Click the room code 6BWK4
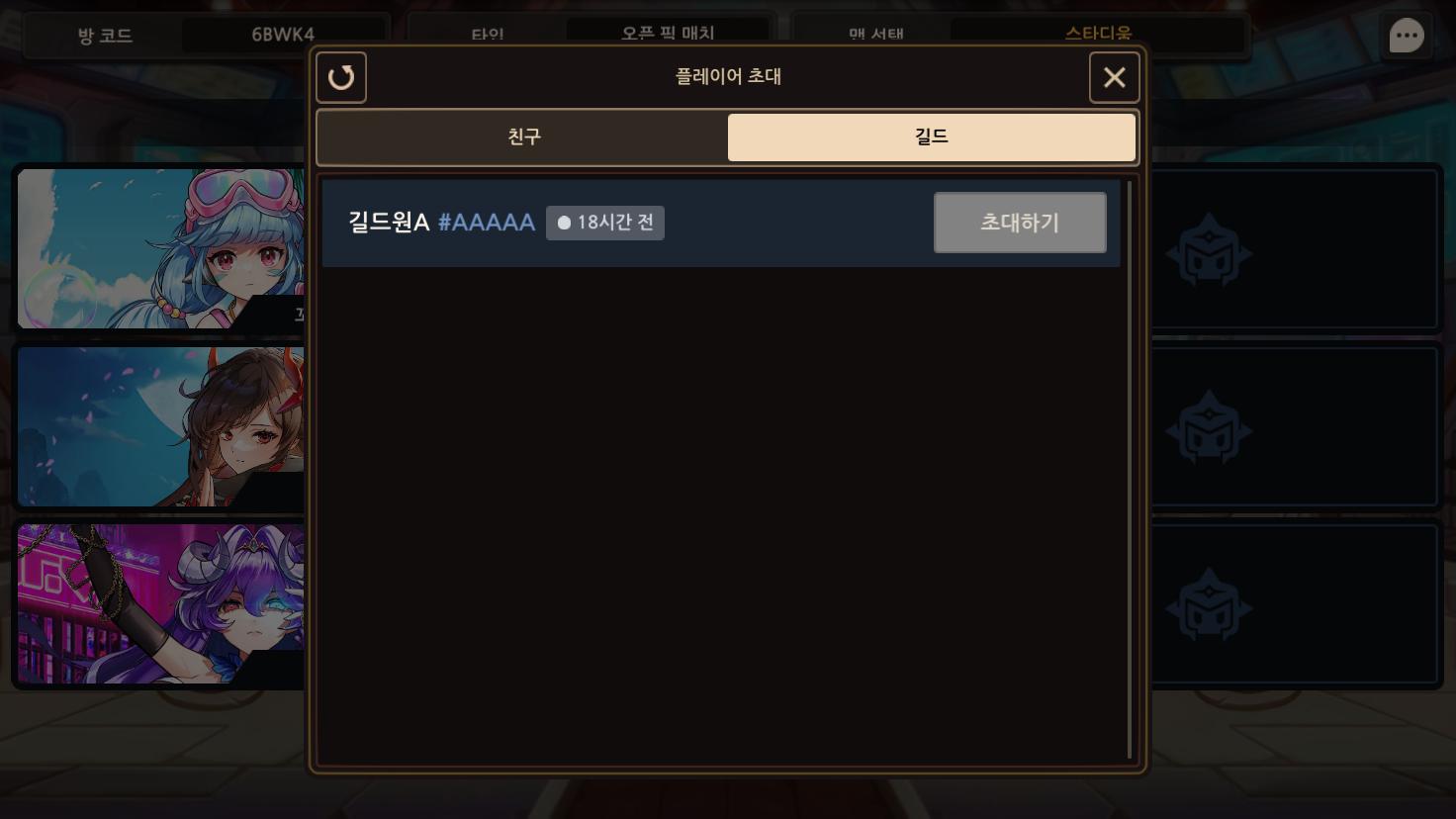The image size is (1456, 819). click(283, 35)
